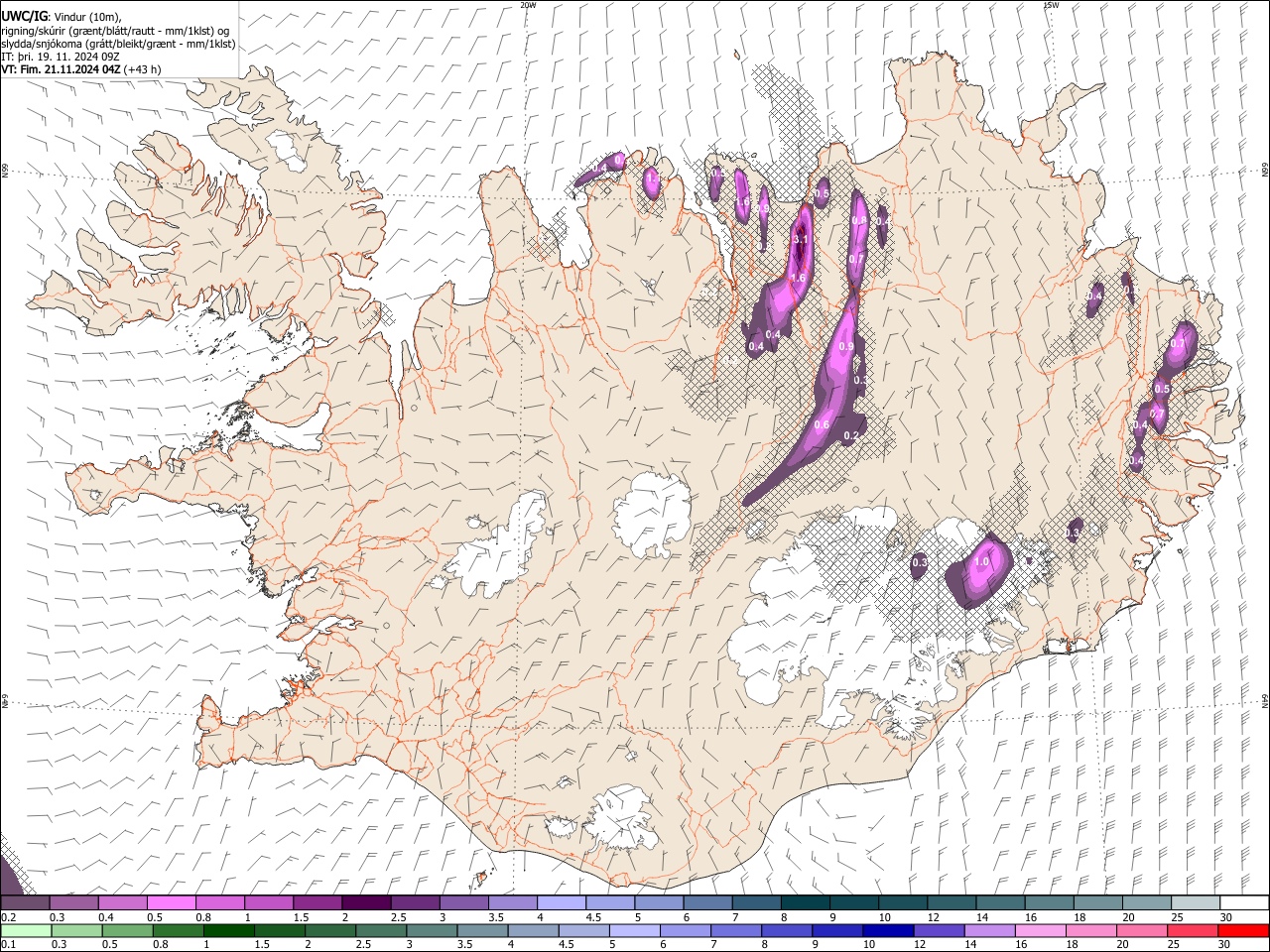Select the 'VT: Fim. 21.11.2024 04Z' valid time

click(x=62, y=69)
